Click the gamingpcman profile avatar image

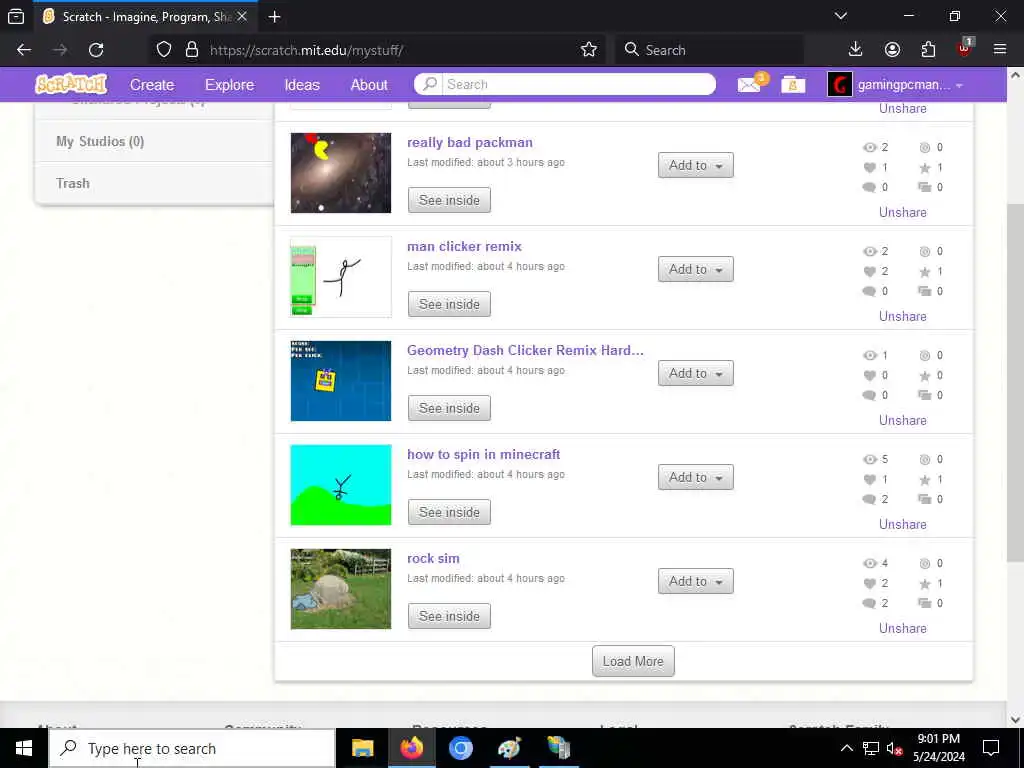[840, 84]
